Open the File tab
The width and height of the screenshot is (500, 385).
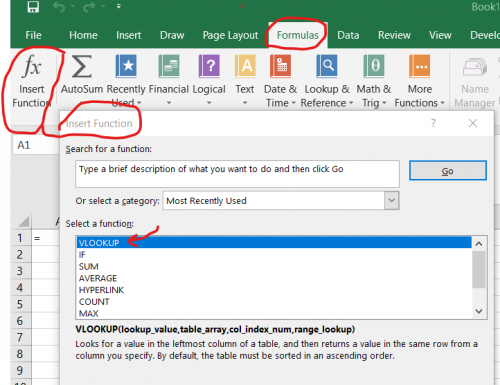click(x=33, y=35)
